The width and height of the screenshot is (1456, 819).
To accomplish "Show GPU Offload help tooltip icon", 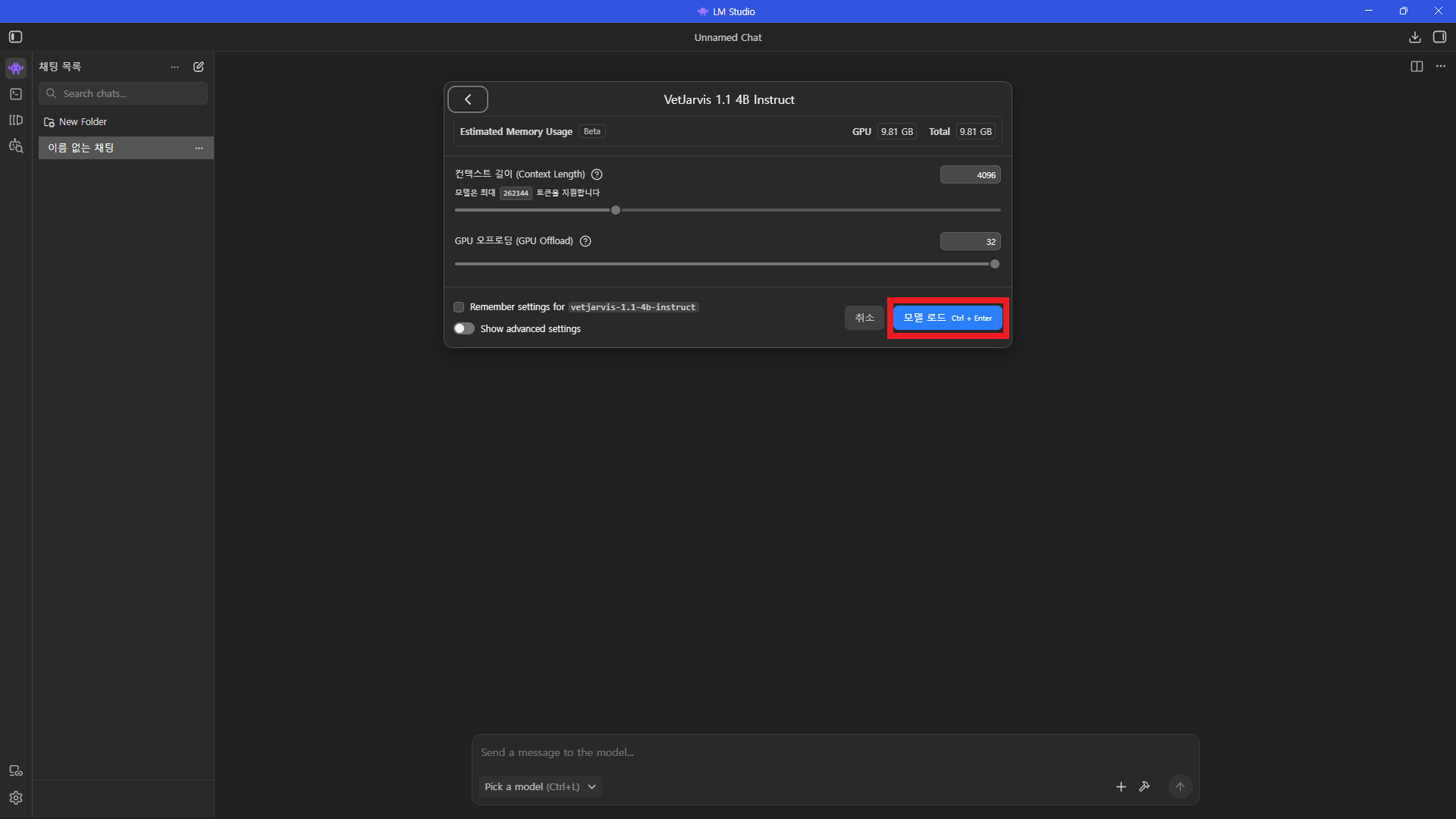I will click(585, 241).
